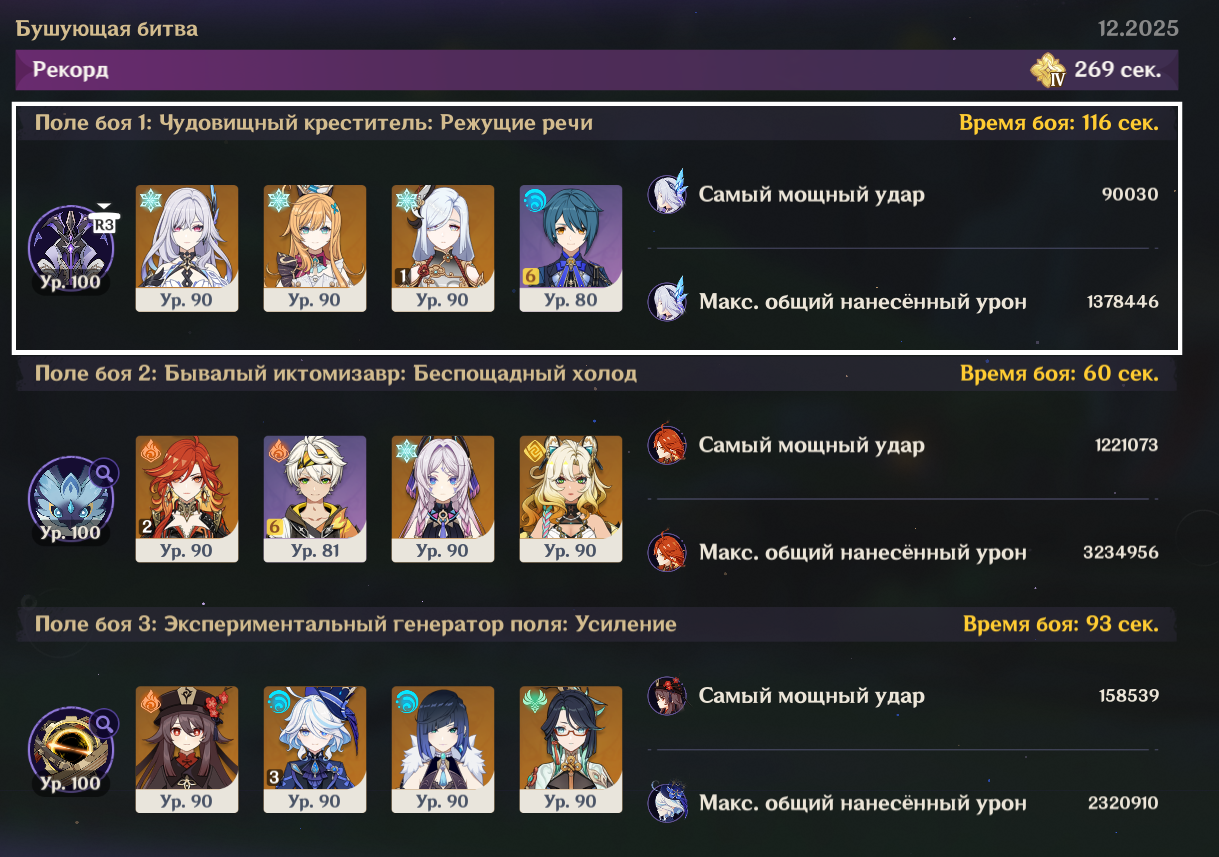Click the Battlefield 1 boss icon with R3 badge
Viewport: 1219px width, 857px height.
[71, 248]
